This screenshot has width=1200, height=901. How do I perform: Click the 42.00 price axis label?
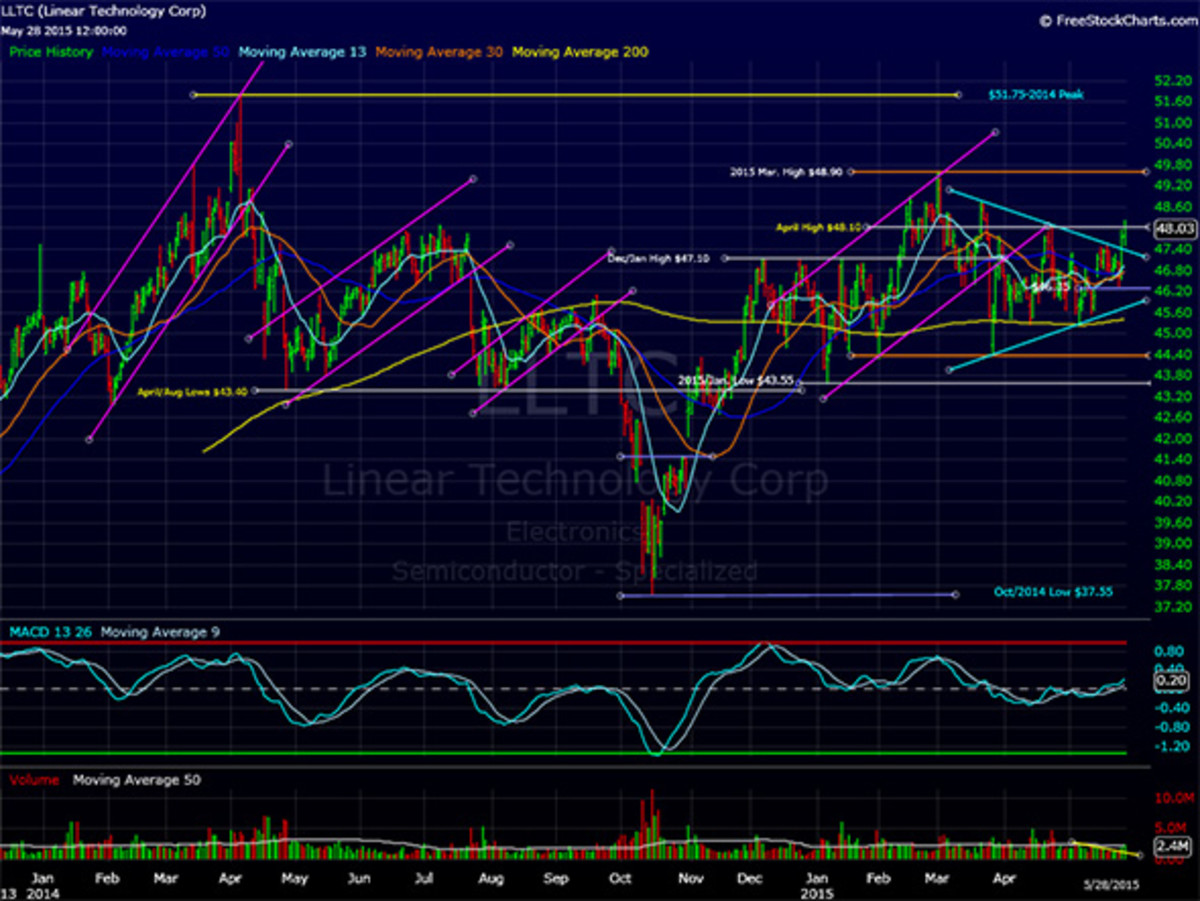point(1174,438)
